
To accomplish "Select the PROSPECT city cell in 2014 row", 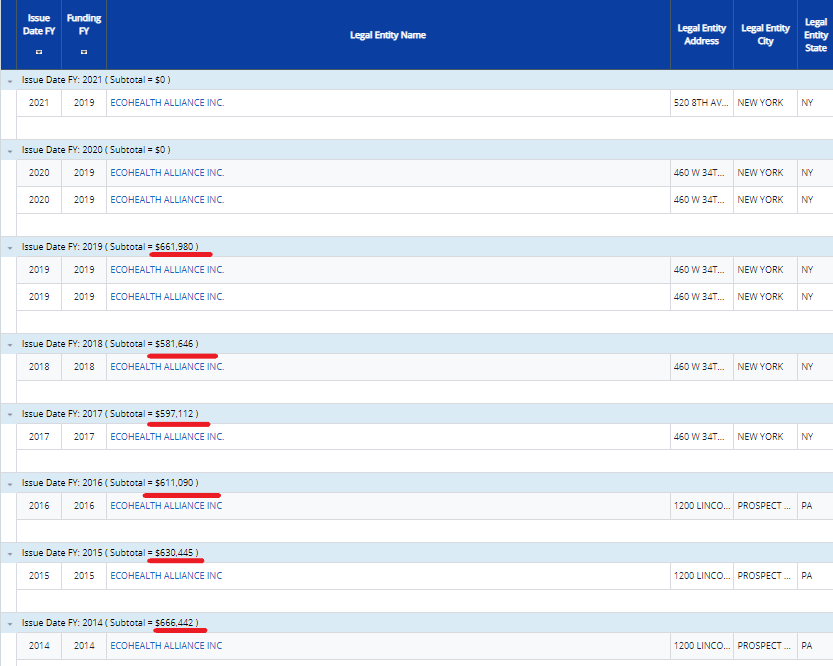I will coord(766,646).
